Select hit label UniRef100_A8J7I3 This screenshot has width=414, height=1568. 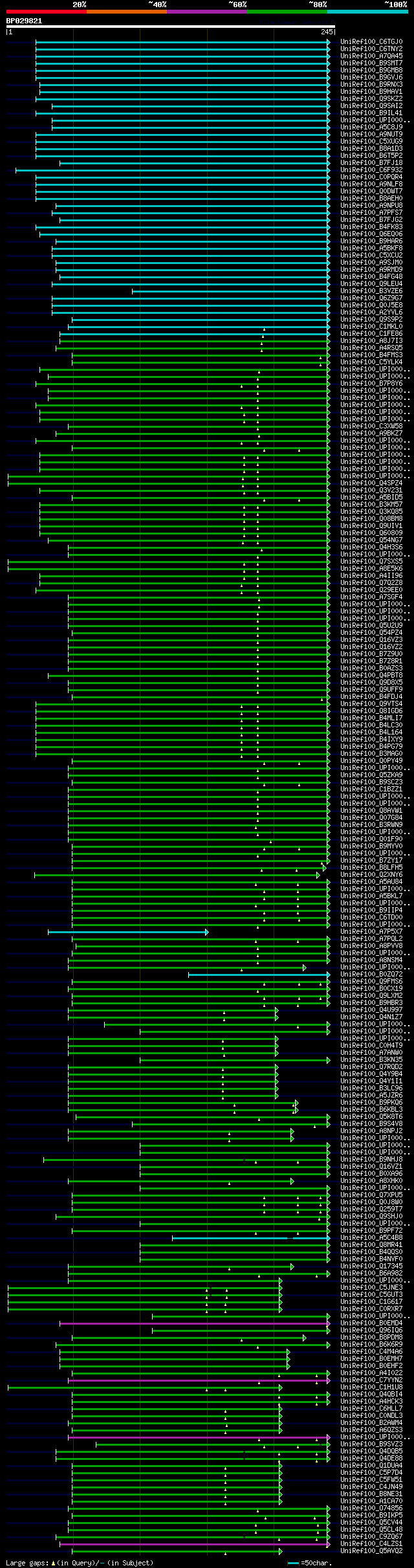point(371,341)
